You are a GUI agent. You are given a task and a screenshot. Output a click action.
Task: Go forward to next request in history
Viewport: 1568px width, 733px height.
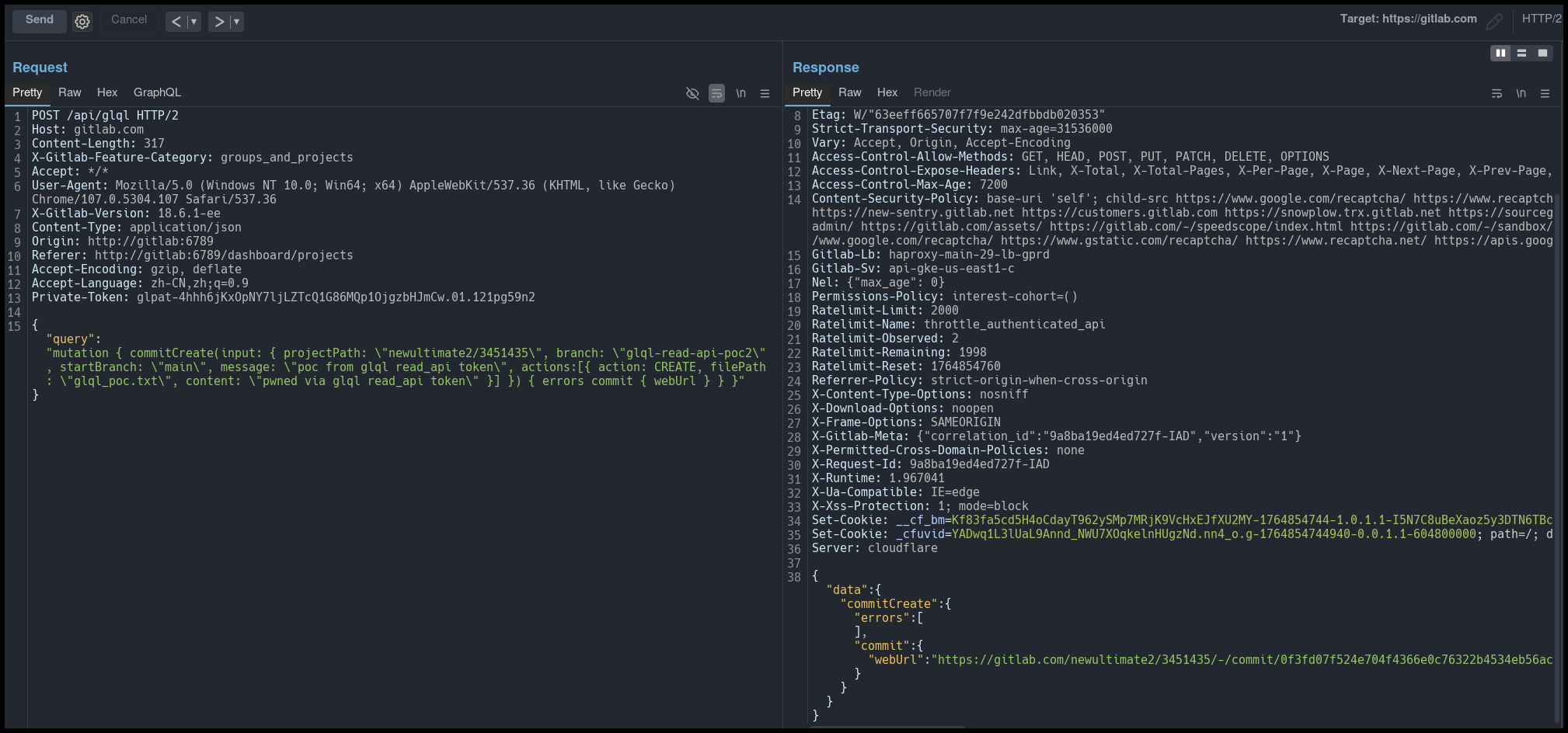(x=219, y=22)
